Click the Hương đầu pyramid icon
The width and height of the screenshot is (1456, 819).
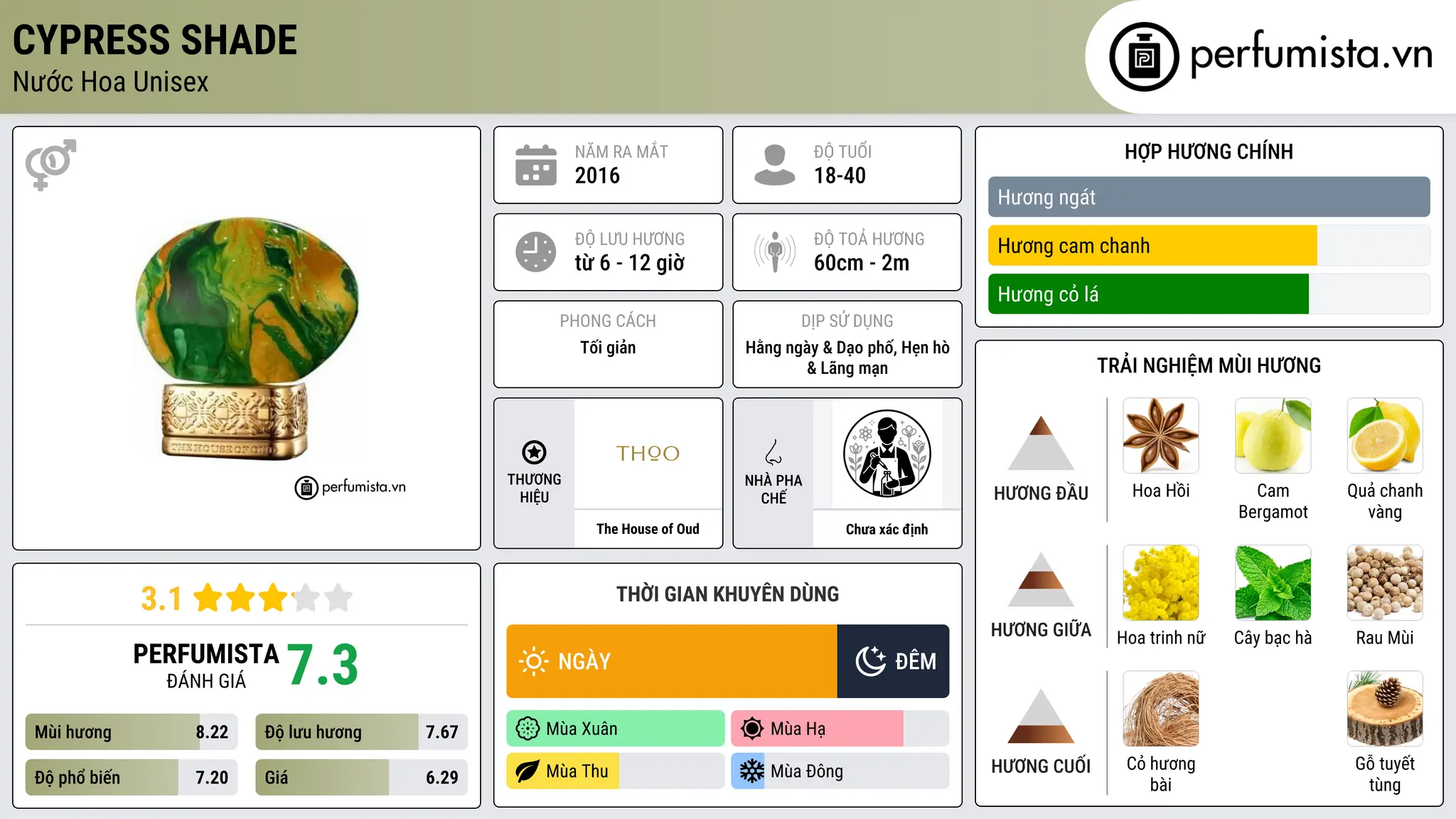click(1041, 443)
